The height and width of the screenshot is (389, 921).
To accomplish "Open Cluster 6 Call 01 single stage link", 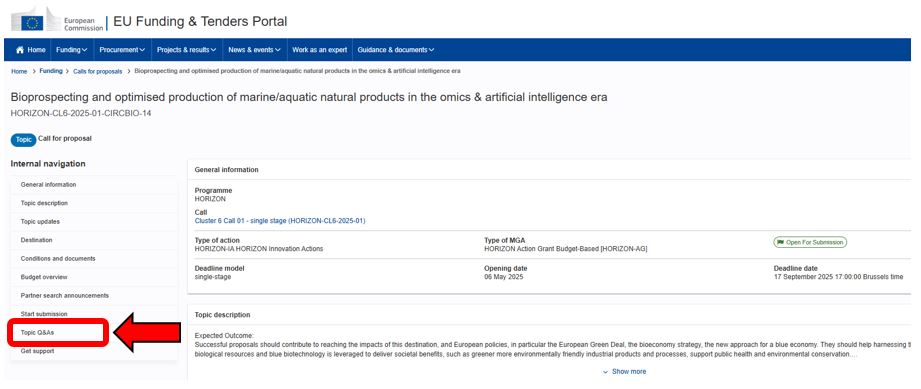I will 280,221.
